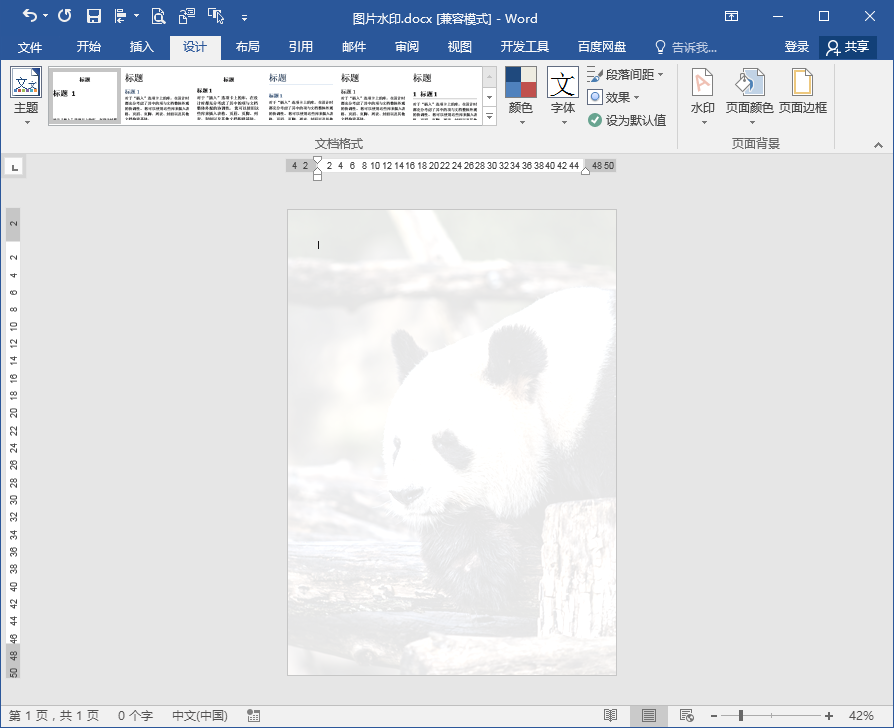Viewport: 894px width, 728px height.
Task: Click the 设计 tab
Action: click(194, 47)
